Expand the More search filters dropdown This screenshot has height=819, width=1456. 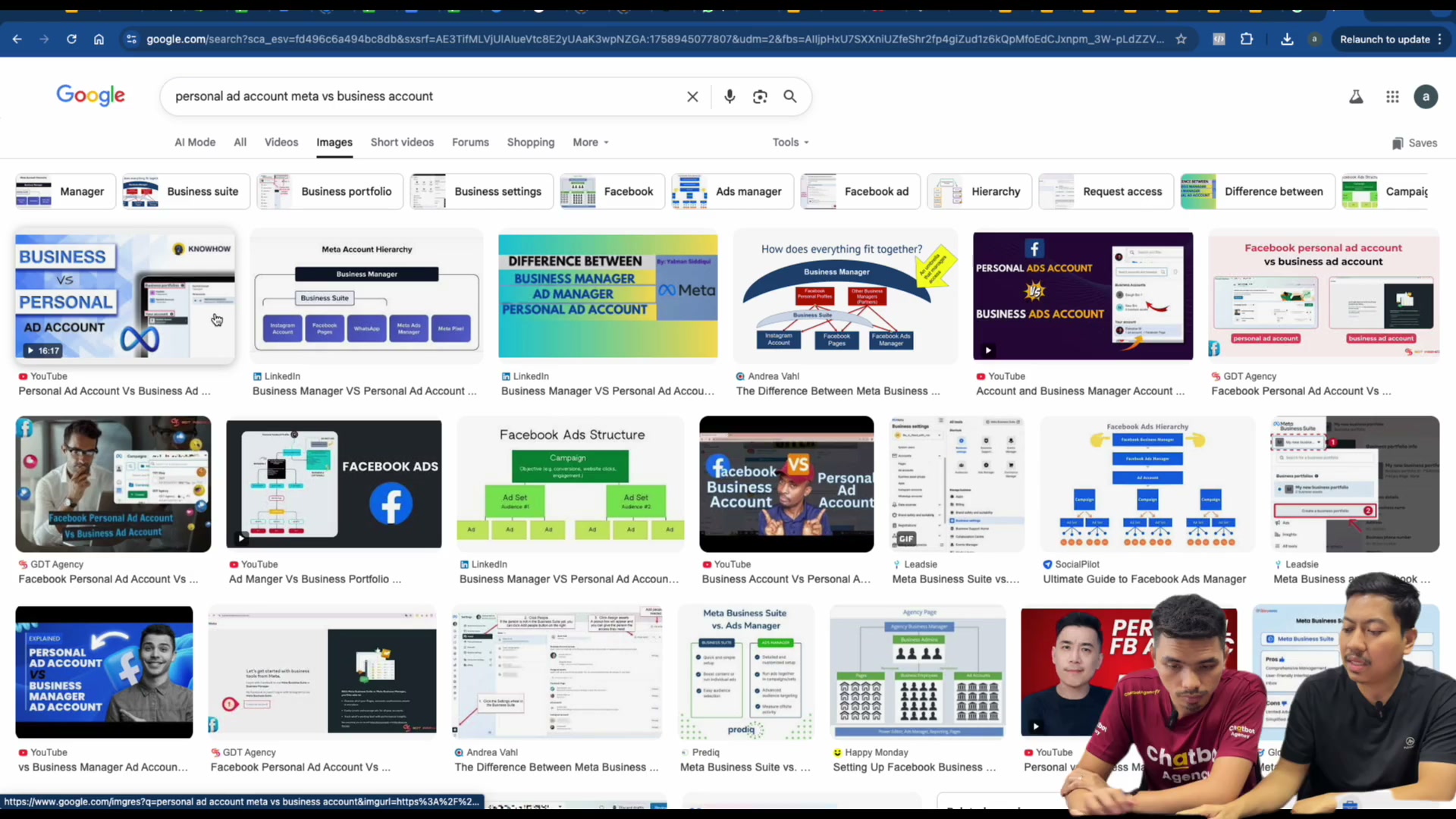pyautogui.click(x=591, y=143)
